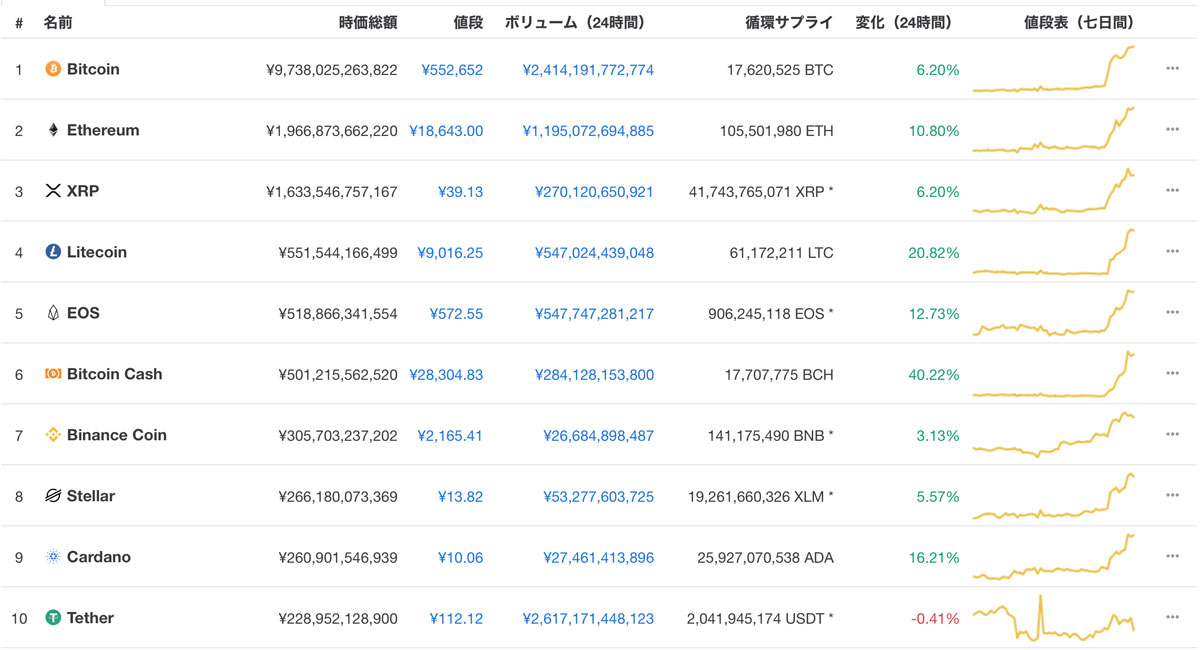
Task: Click Litecoin price ¥9,016.25
Action: coord(450,253)
